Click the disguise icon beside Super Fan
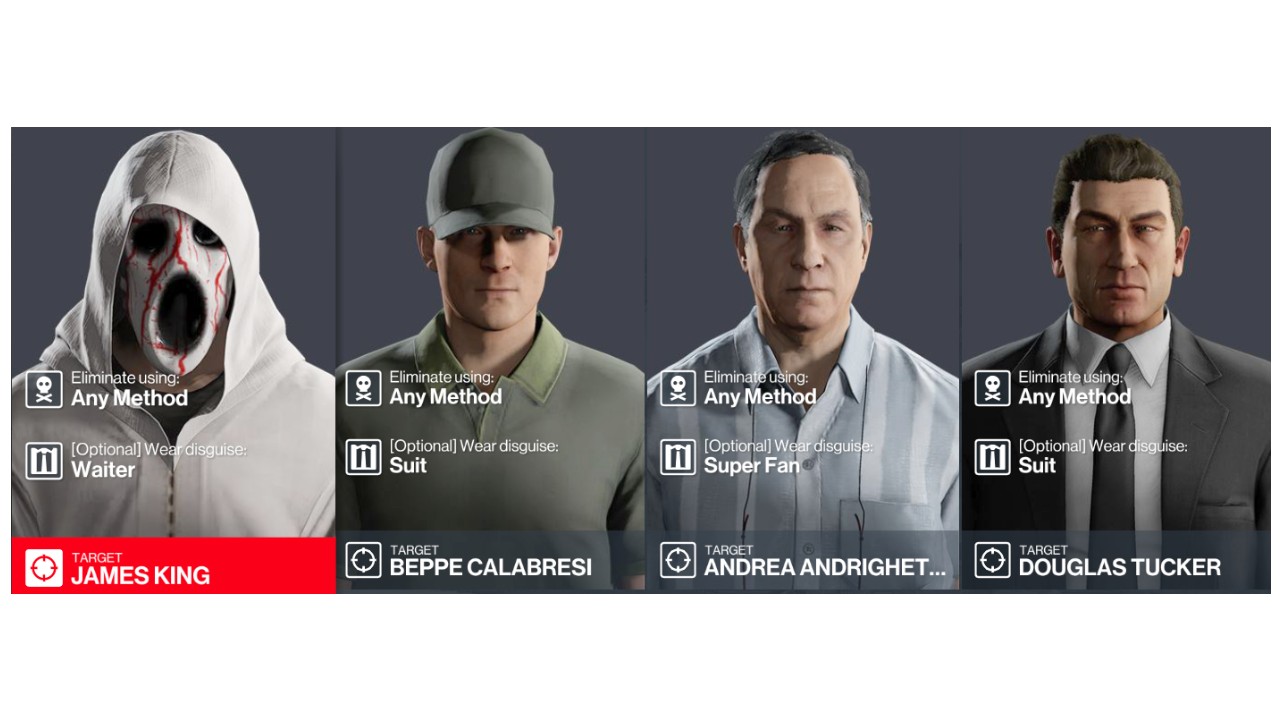Image resolution: width=1280 pixels, height=720 pixels. pos(678,457)
